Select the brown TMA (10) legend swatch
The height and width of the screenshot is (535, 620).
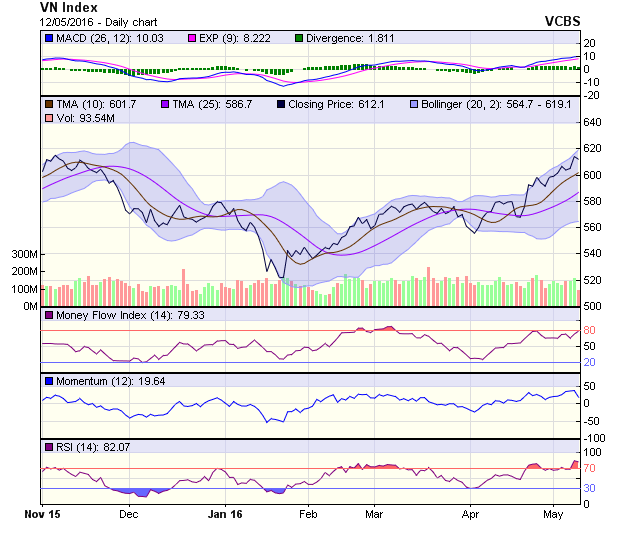(x=48, y=104)
